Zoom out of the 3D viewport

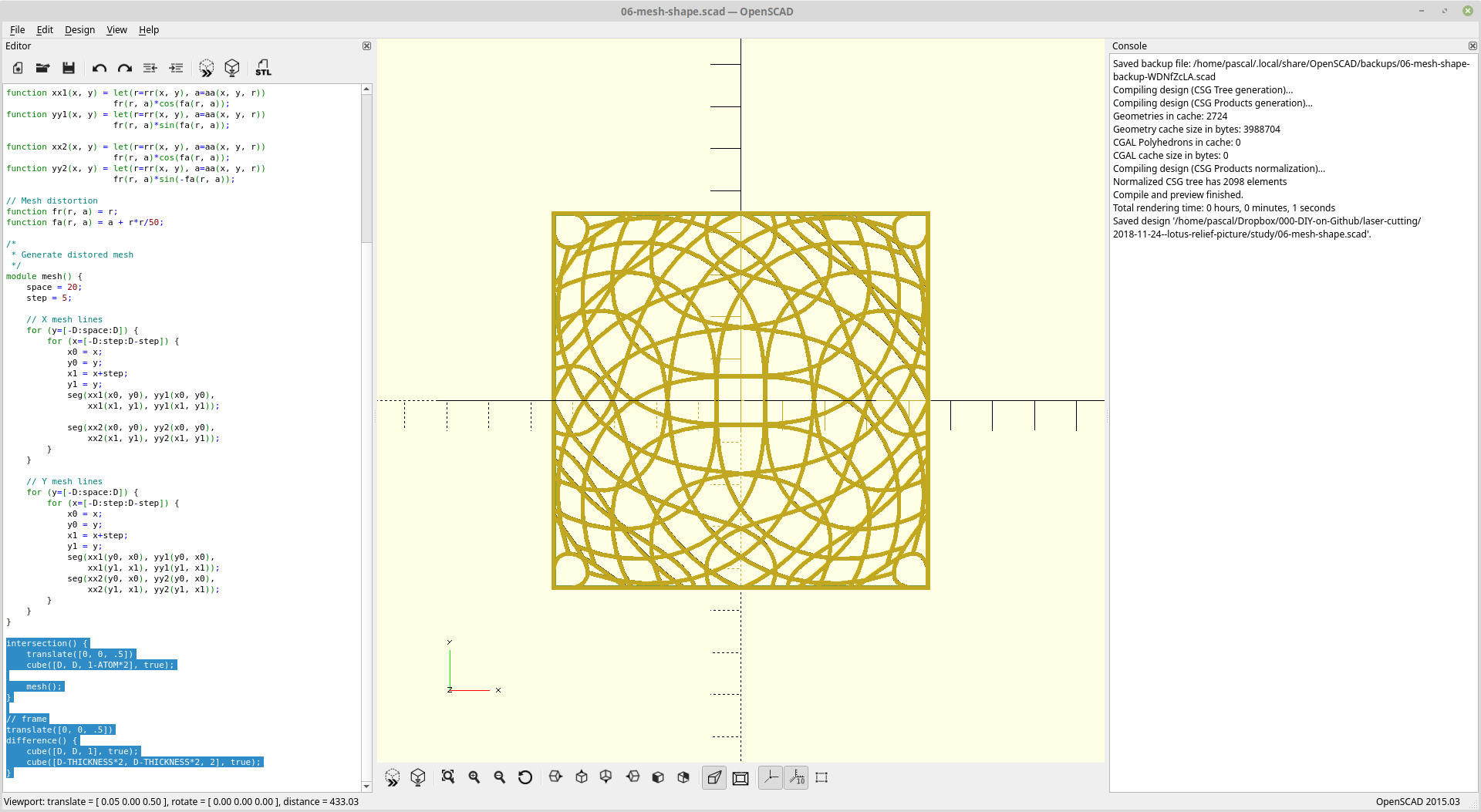(499, 777)
